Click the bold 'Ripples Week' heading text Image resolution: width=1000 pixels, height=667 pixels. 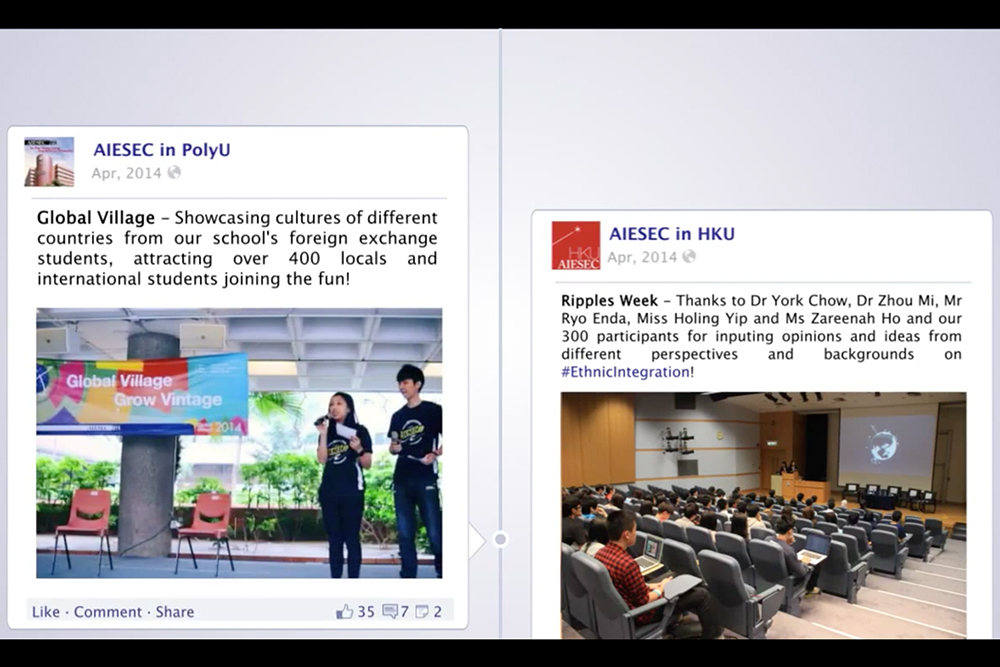[x=609, y=300]
